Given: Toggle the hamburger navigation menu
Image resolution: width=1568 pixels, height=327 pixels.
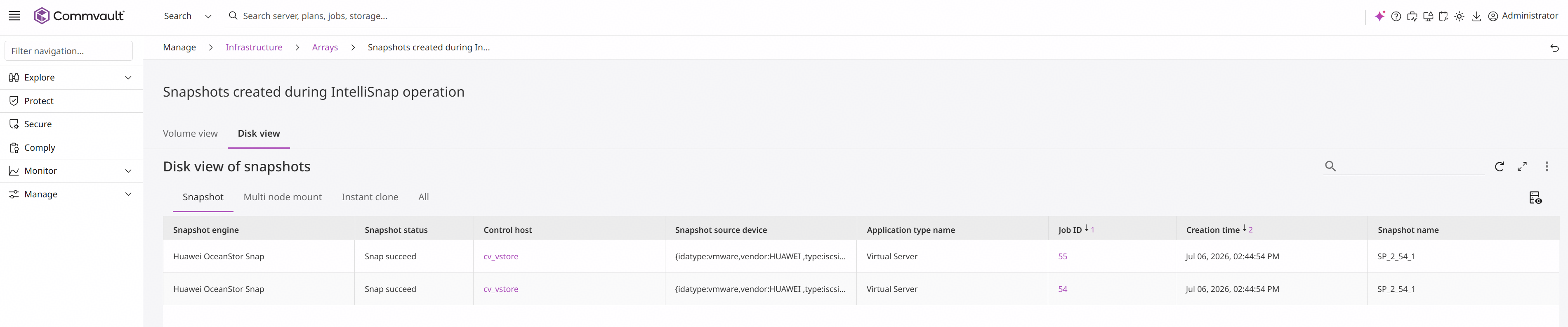Looking at the screenshot, I should pyautogui.click(x=14, y=16).
